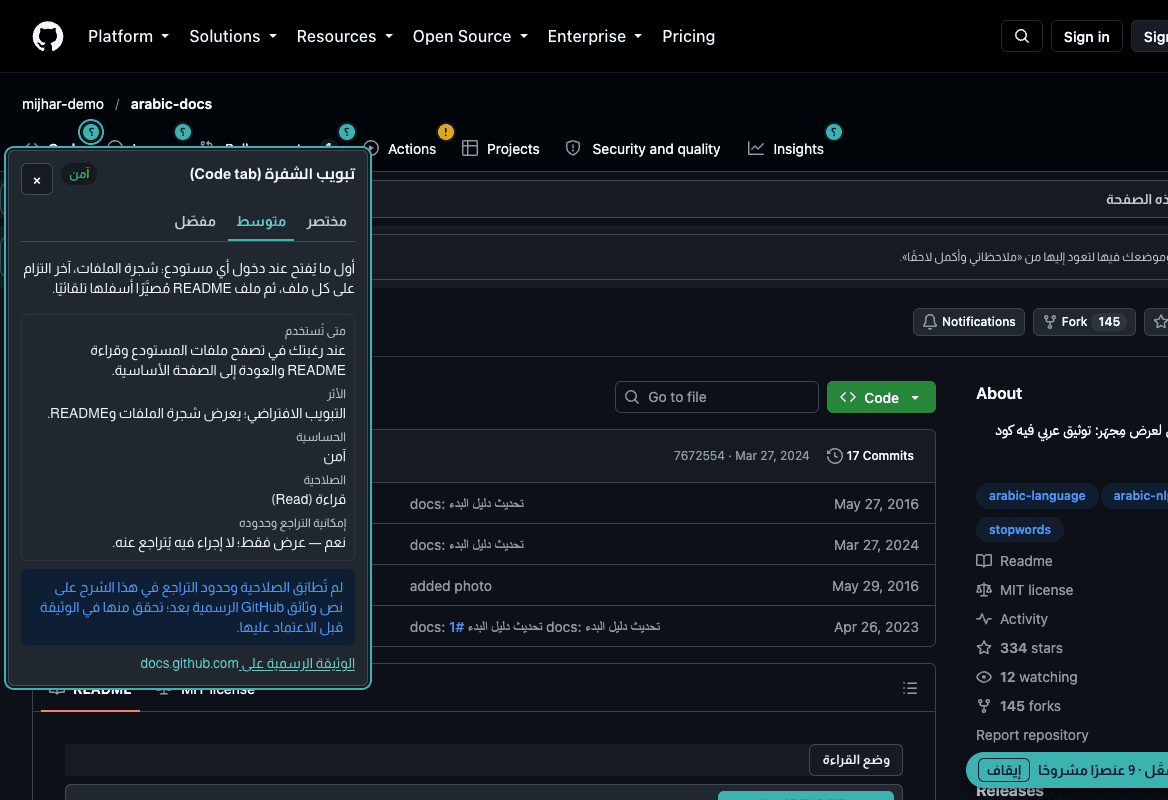Select the متوسط detail-level tab in popup
The width and height of the screenshot is (1168, 800).
coord(261,221)
